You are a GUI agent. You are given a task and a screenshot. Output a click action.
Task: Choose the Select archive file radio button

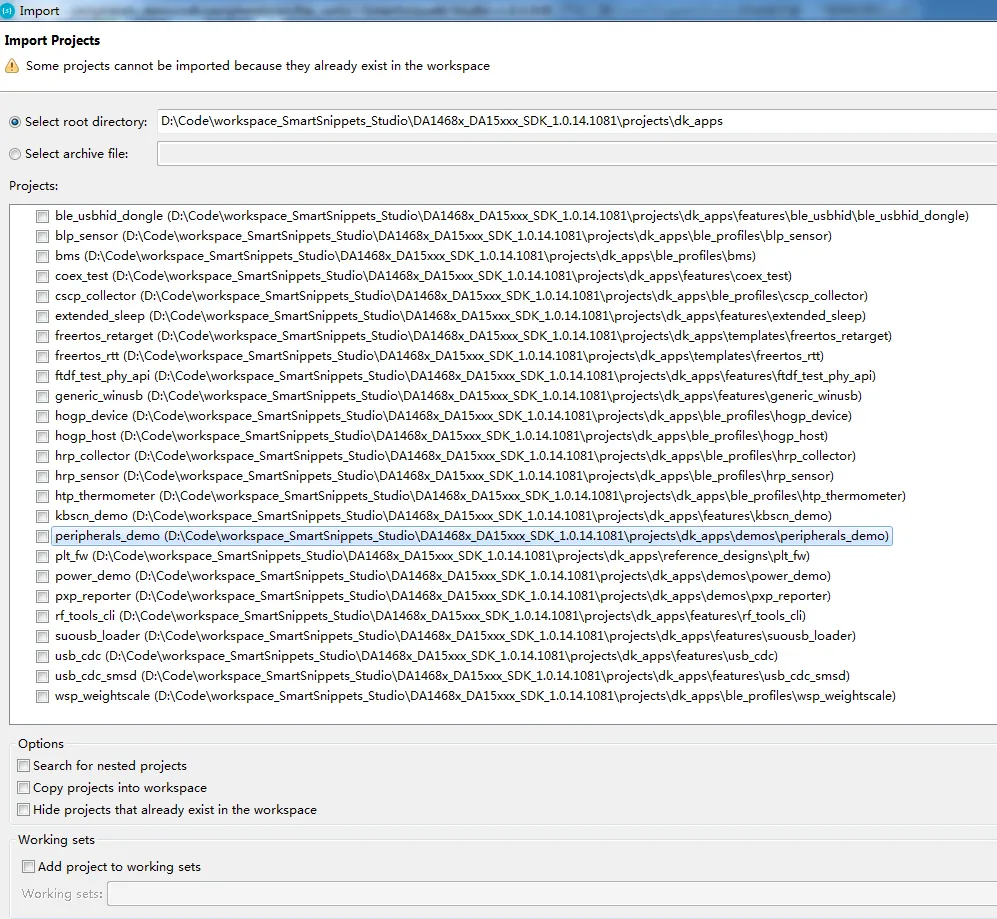coord(15,154)
